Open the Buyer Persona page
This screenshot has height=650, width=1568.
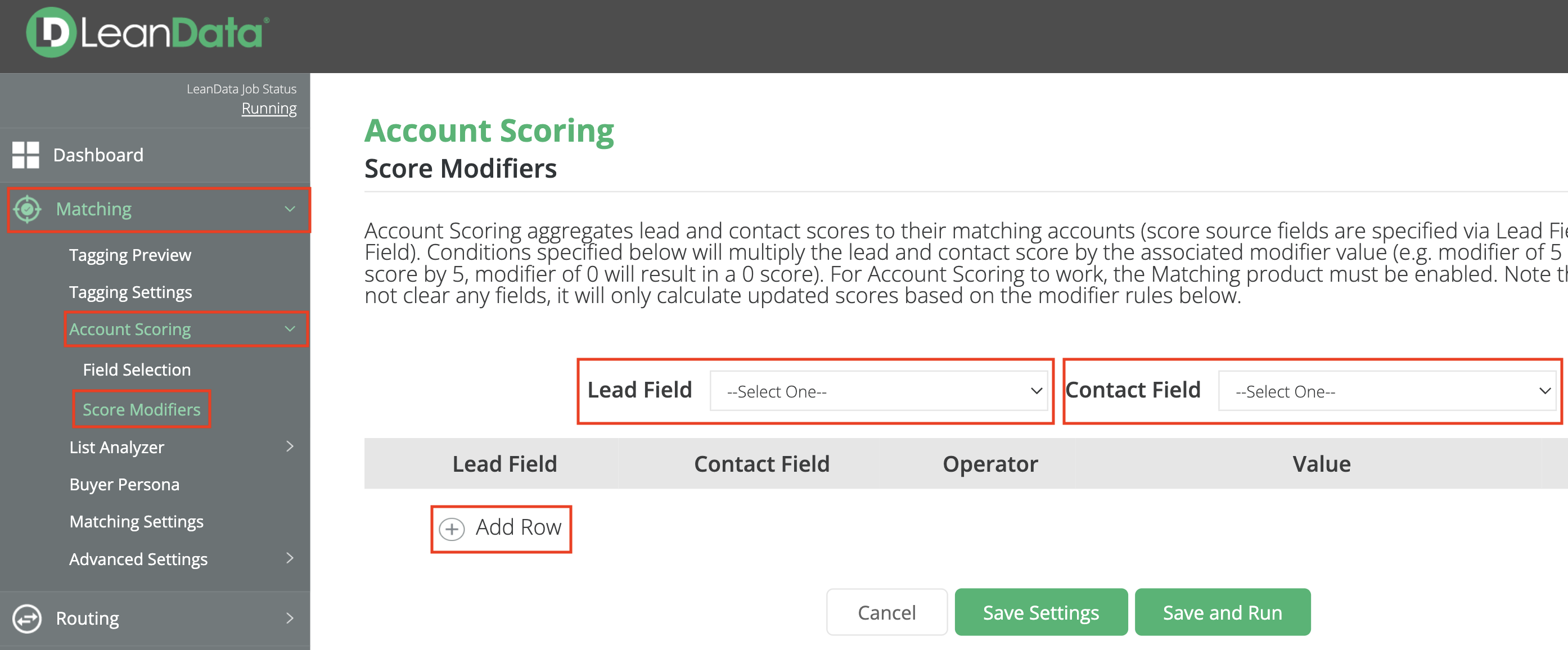tap(124, 485)
